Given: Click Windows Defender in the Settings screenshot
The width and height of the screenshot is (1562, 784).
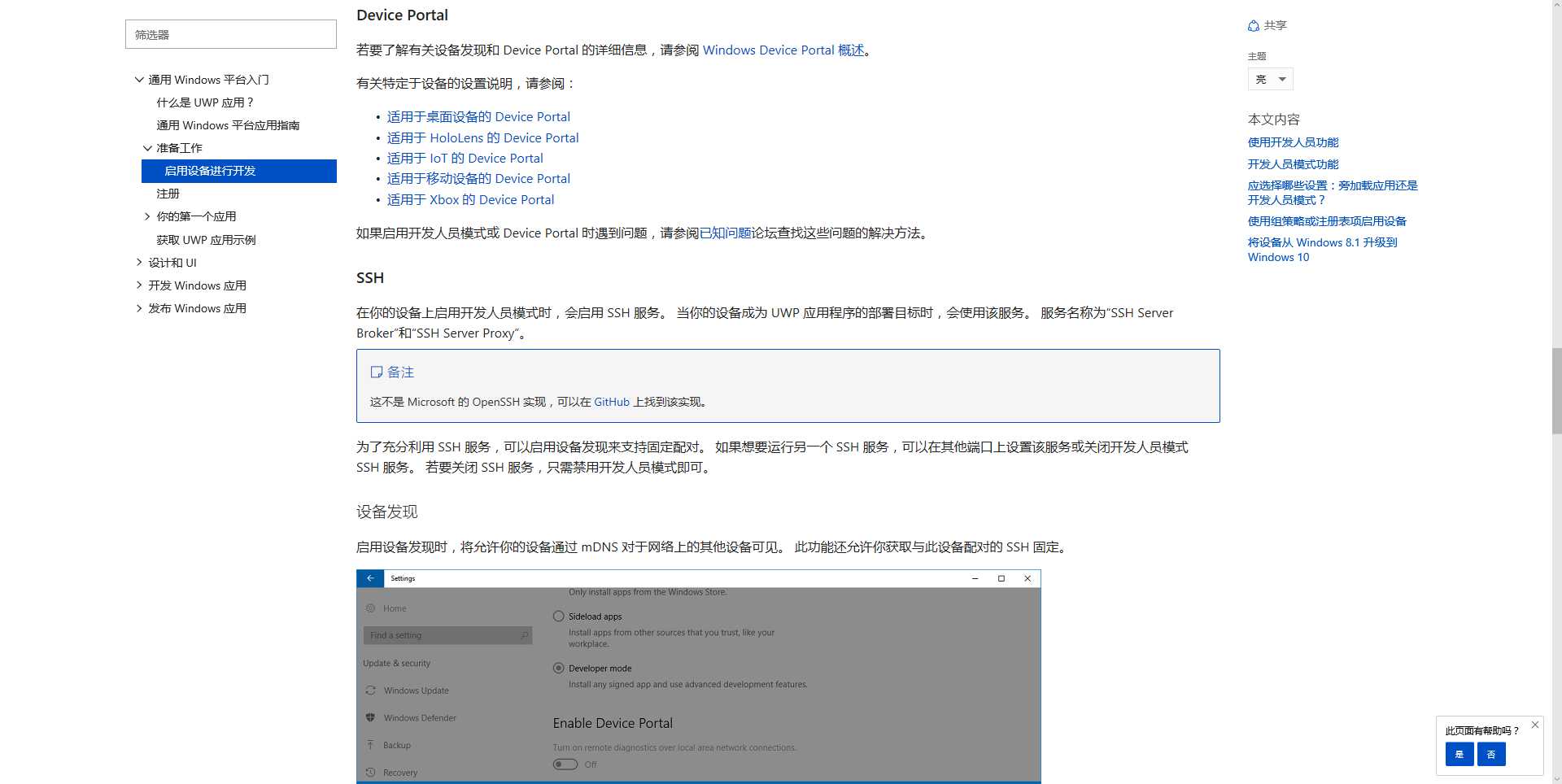Looking at the screenshot, I should (x=420, y=718).
